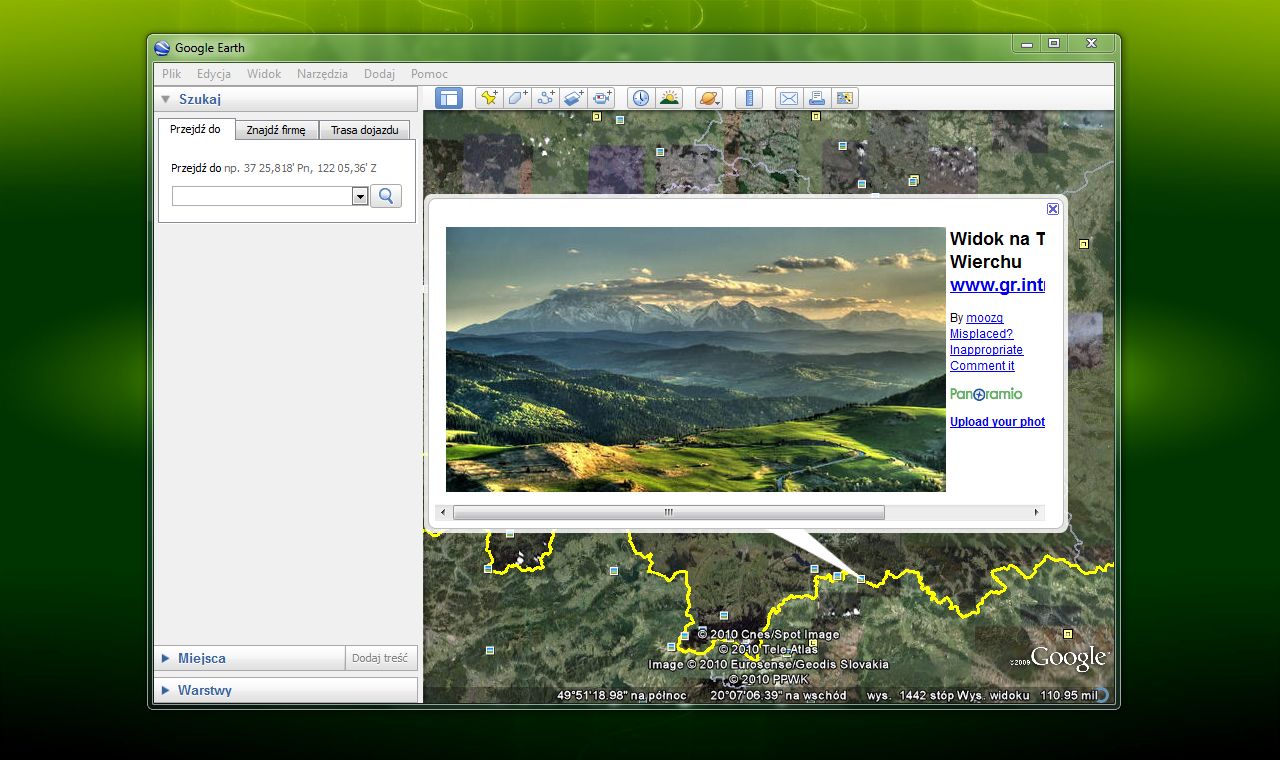1280x760 pixels.
Task: Click the photo marker at balloon pointer tip
Action: tap(860, 579)
